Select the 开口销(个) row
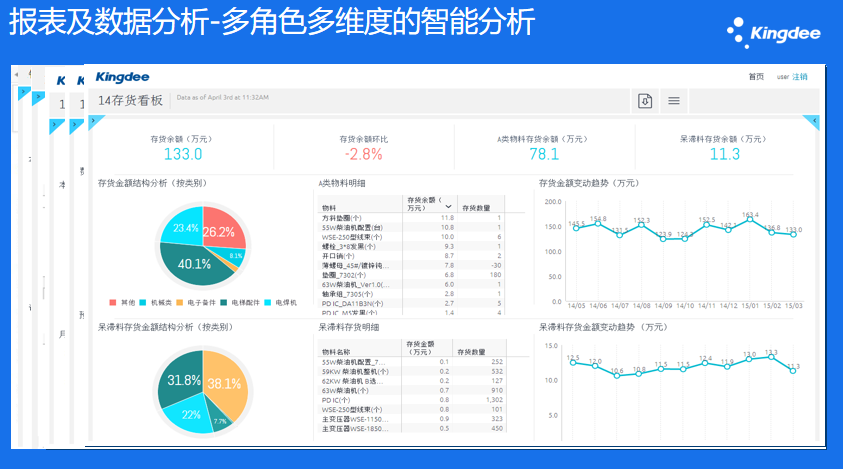 tap(411, 256)
